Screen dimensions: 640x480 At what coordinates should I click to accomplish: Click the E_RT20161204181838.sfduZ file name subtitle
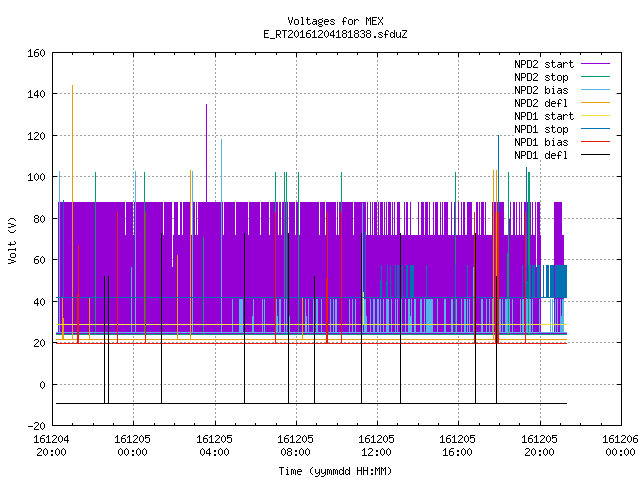coord(336,34)
